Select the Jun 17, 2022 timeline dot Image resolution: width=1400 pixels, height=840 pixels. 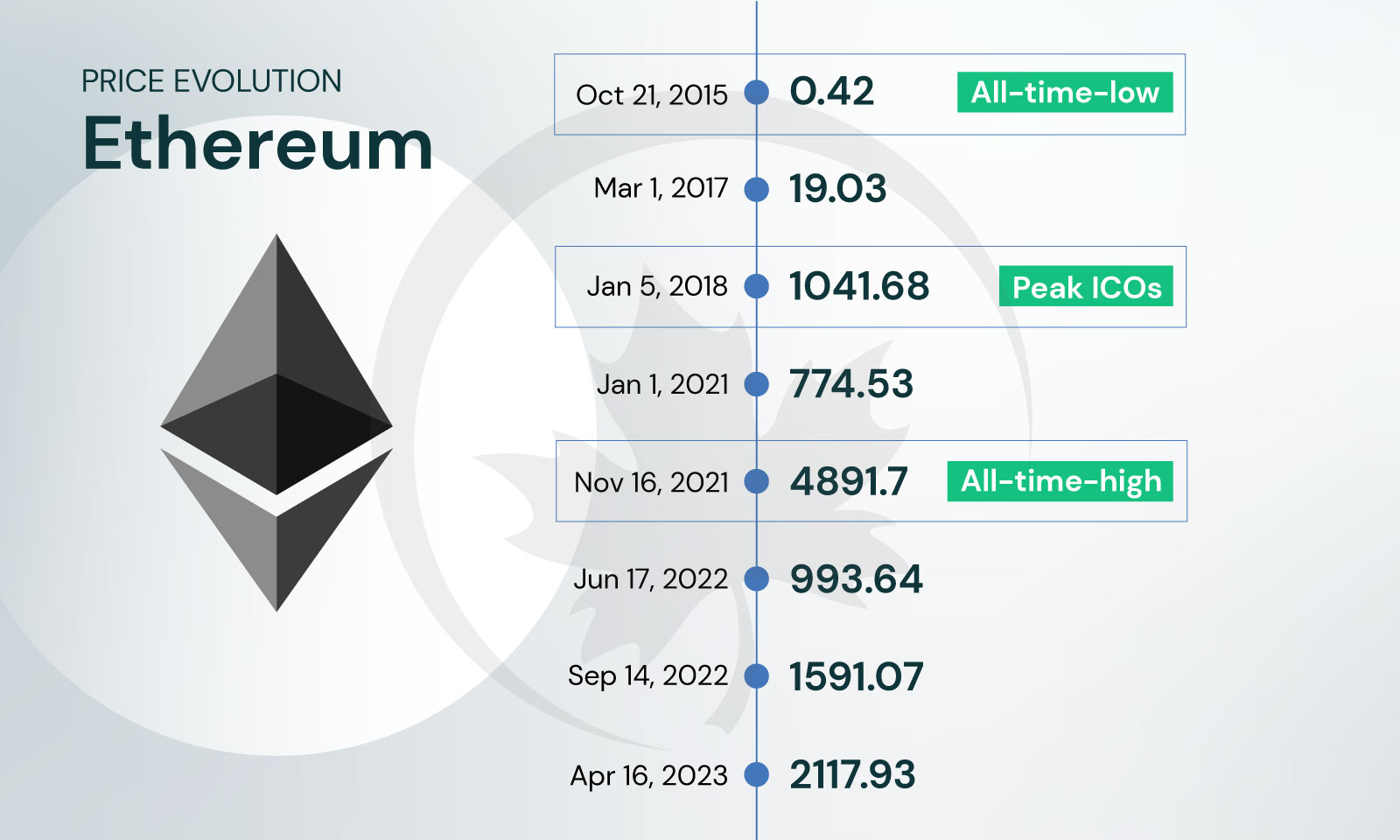coord(757,578)
